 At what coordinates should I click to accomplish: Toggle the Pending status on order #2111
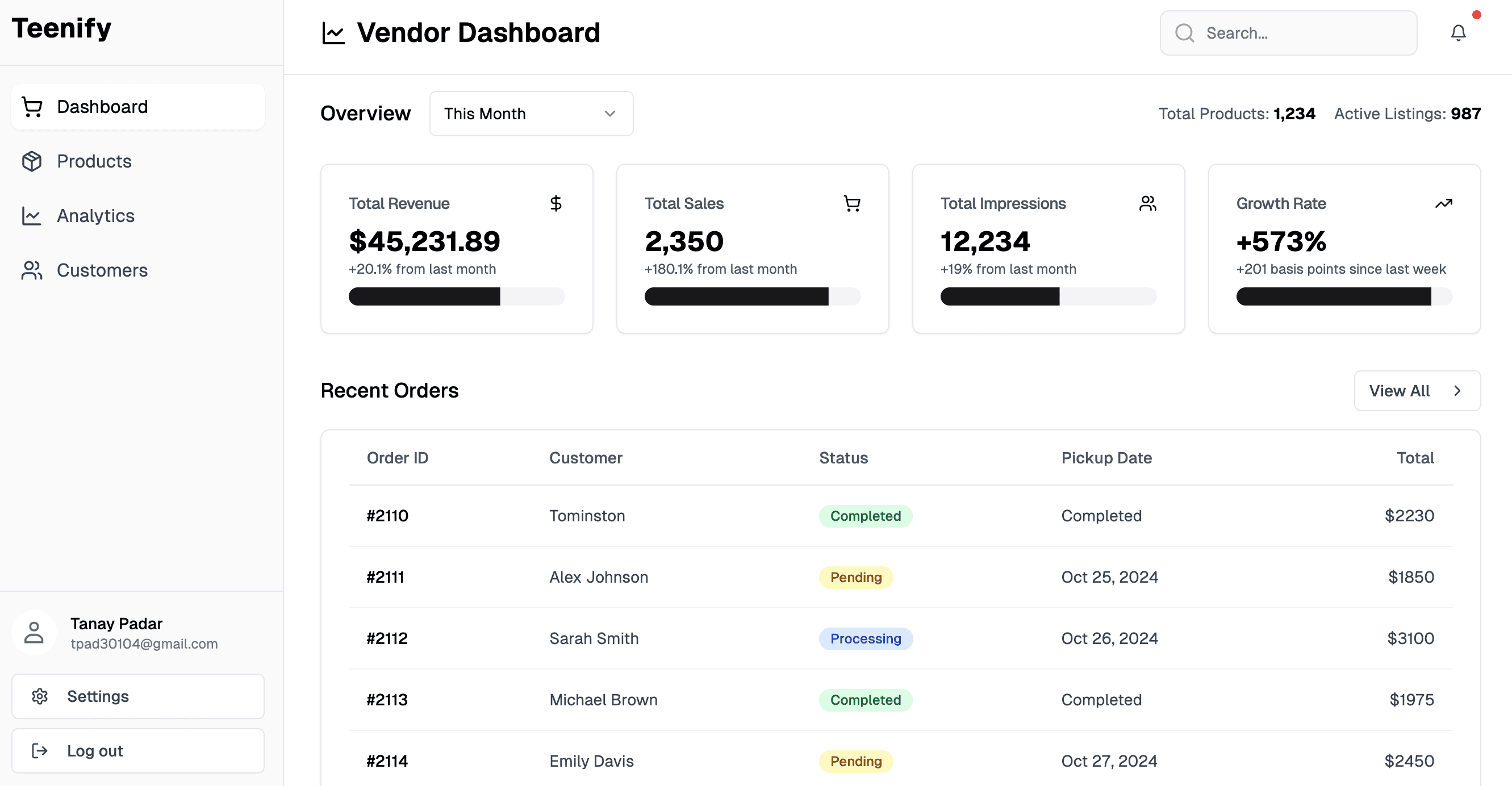pyautogui.click(x=855, y=577)
